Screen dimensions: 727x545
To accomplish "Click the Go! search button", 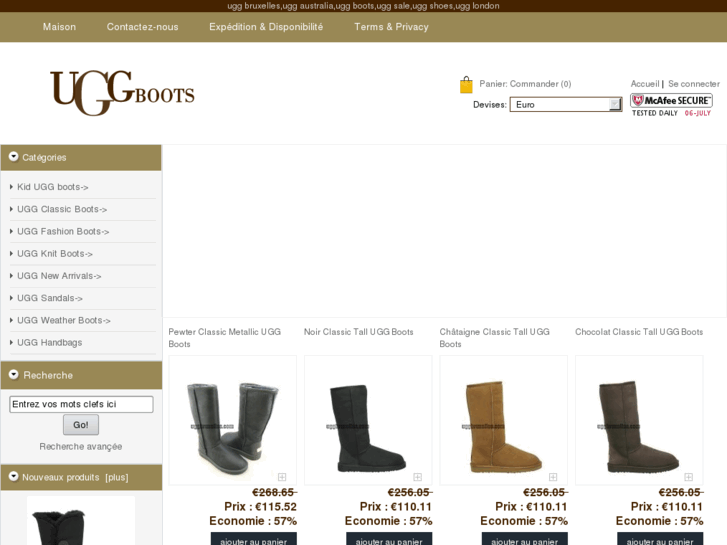I will coord(81,424).
